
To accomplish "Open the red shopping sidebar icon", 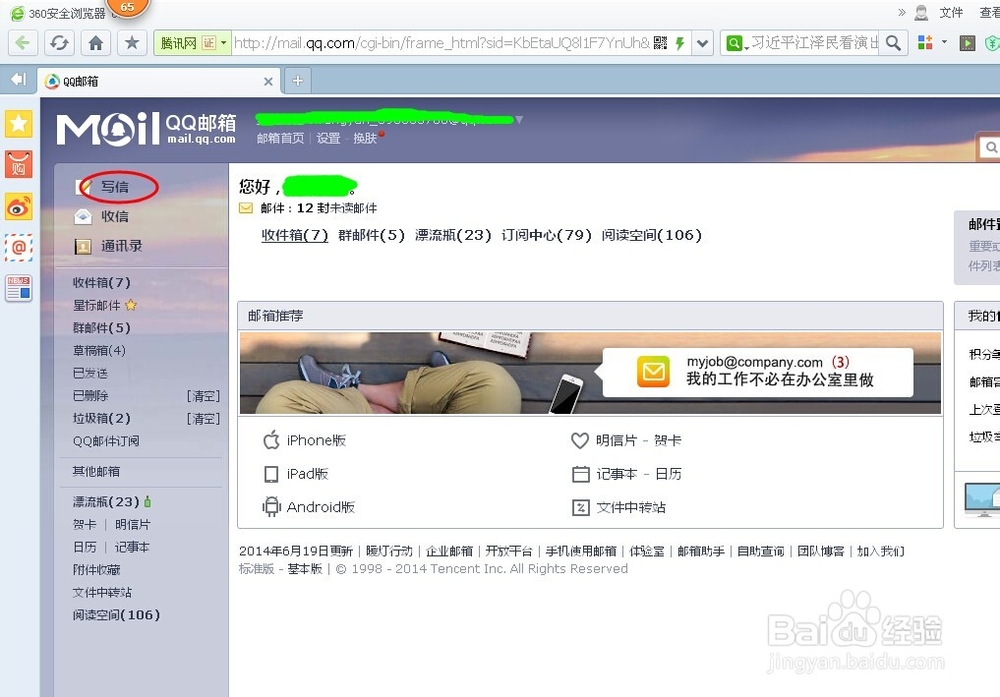I will [18, 165].
